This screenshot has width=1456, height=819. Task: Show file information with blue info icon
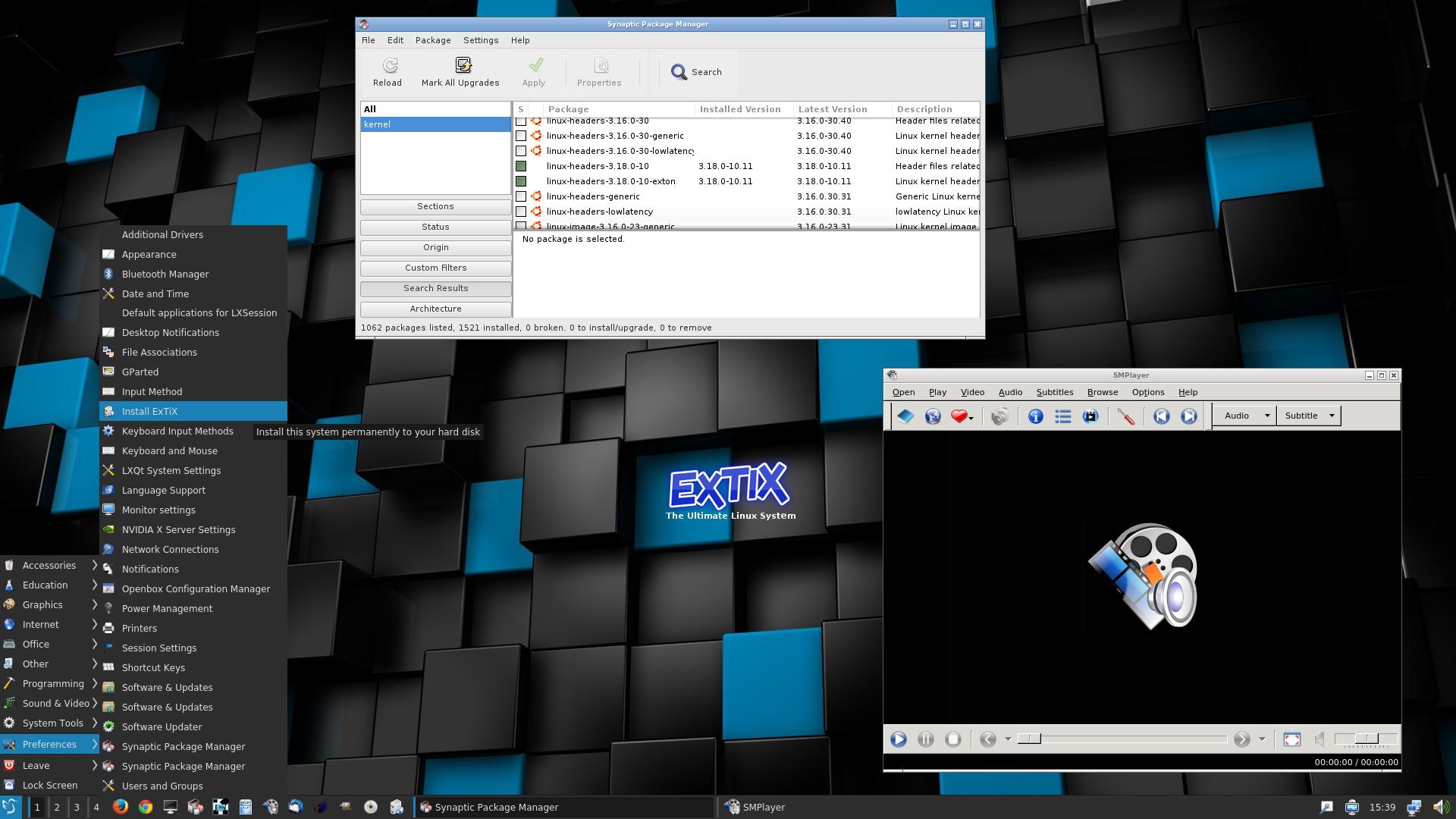1035,416
